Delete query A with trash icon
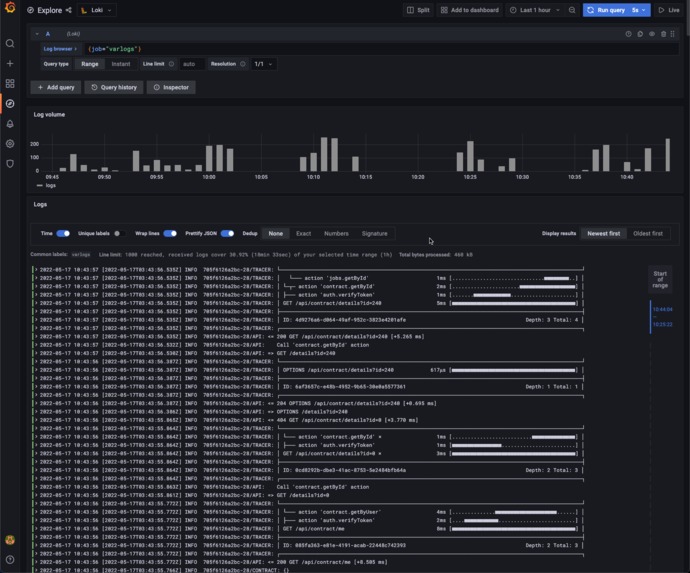This screenshot has height=573, width=690. click(663, 34)
